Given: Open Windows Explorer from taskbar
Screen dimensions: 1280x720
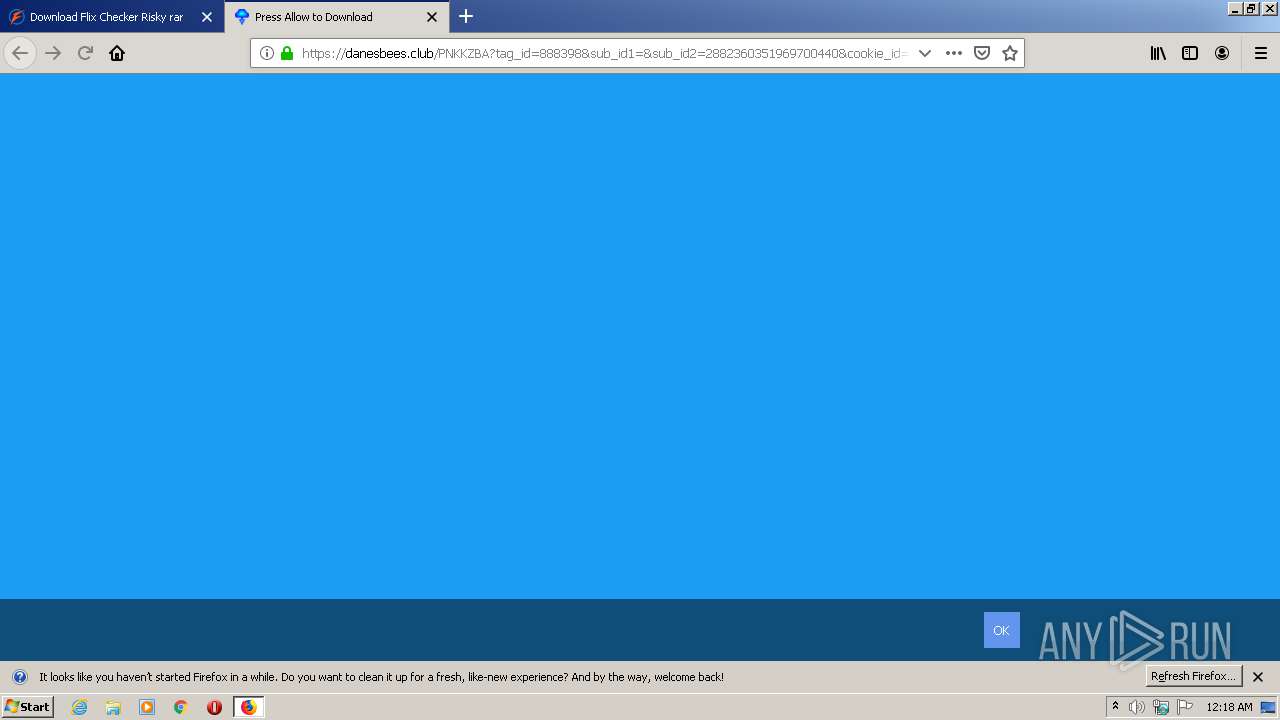Looking at the screenshot, I should click(113, 707).
